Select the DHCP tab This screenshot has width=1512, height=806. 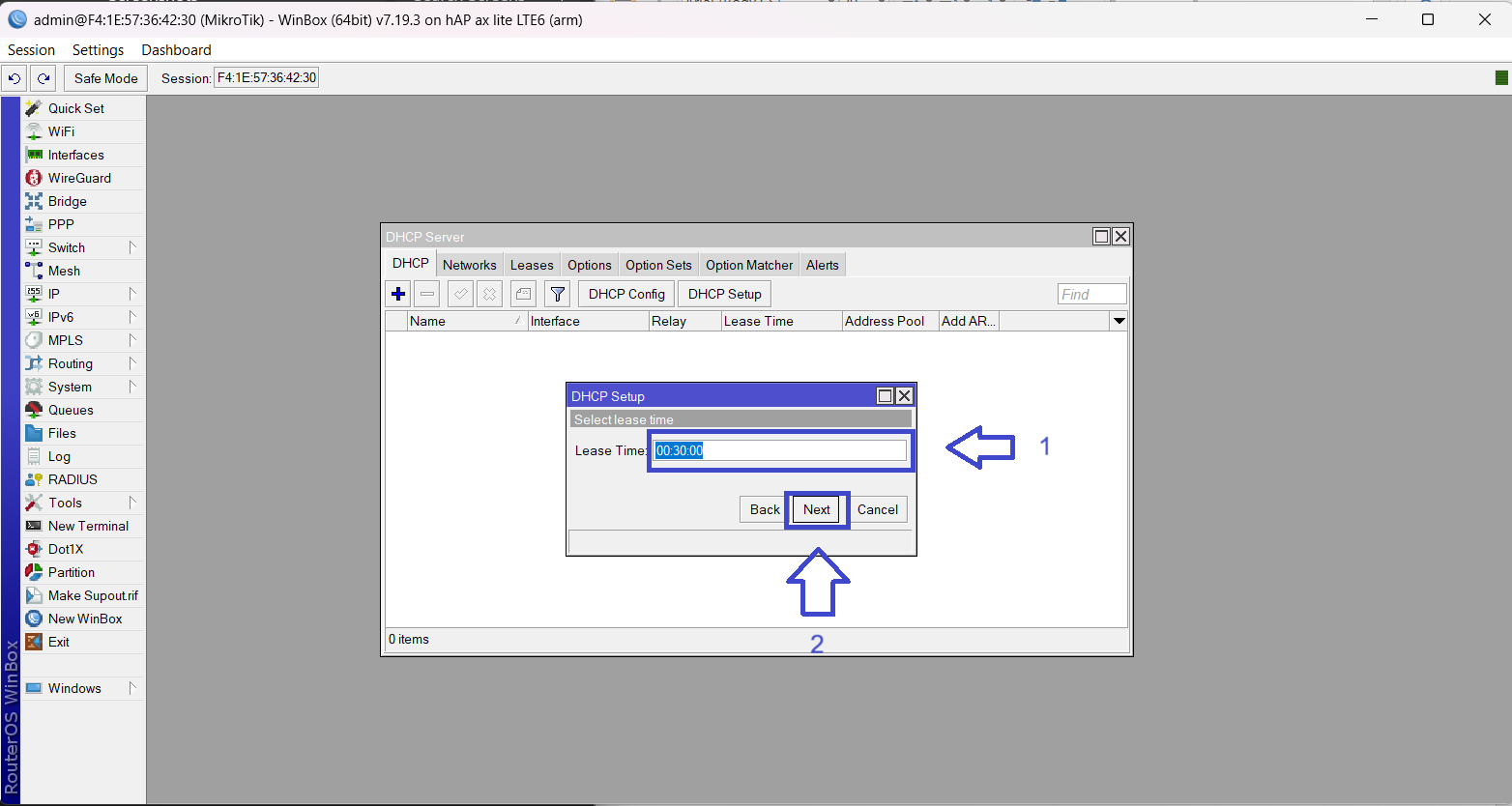(x=411, y=264)
